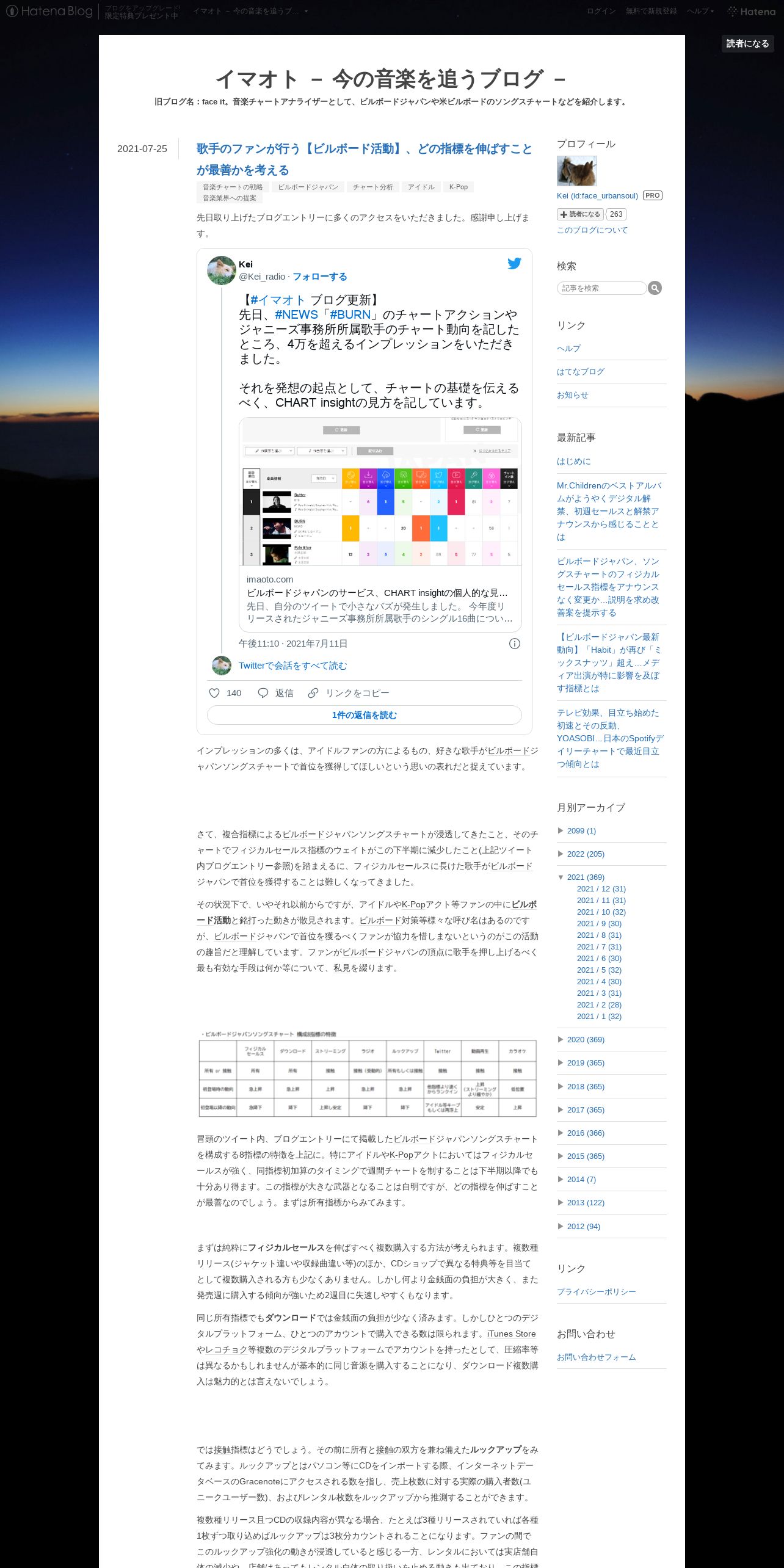Click Twitterで会話をすべて読む link
The height and width of the screenshot is (1568, 784).
(292, 666)
